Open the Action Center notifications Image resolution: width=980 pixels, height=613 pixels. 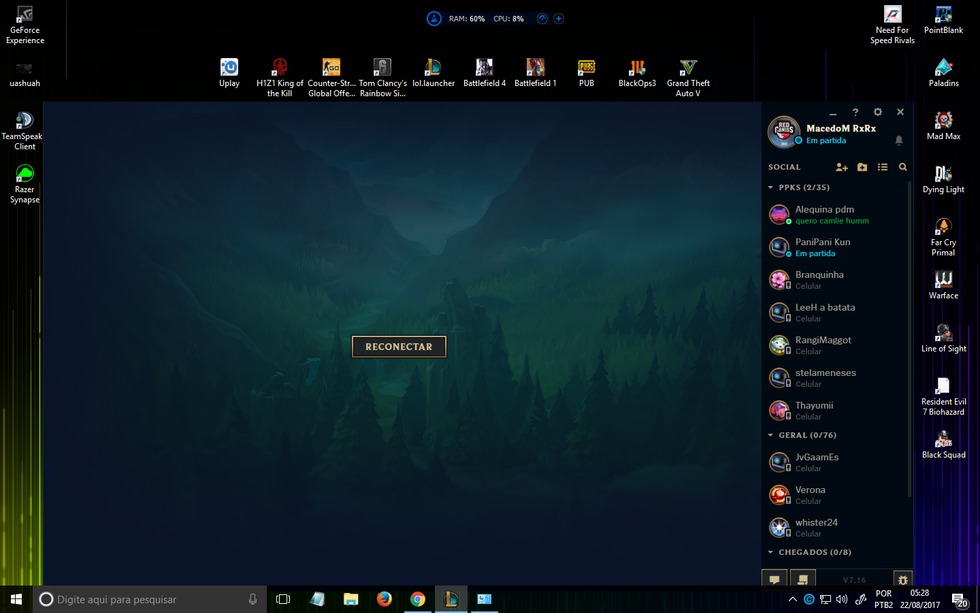961,601
